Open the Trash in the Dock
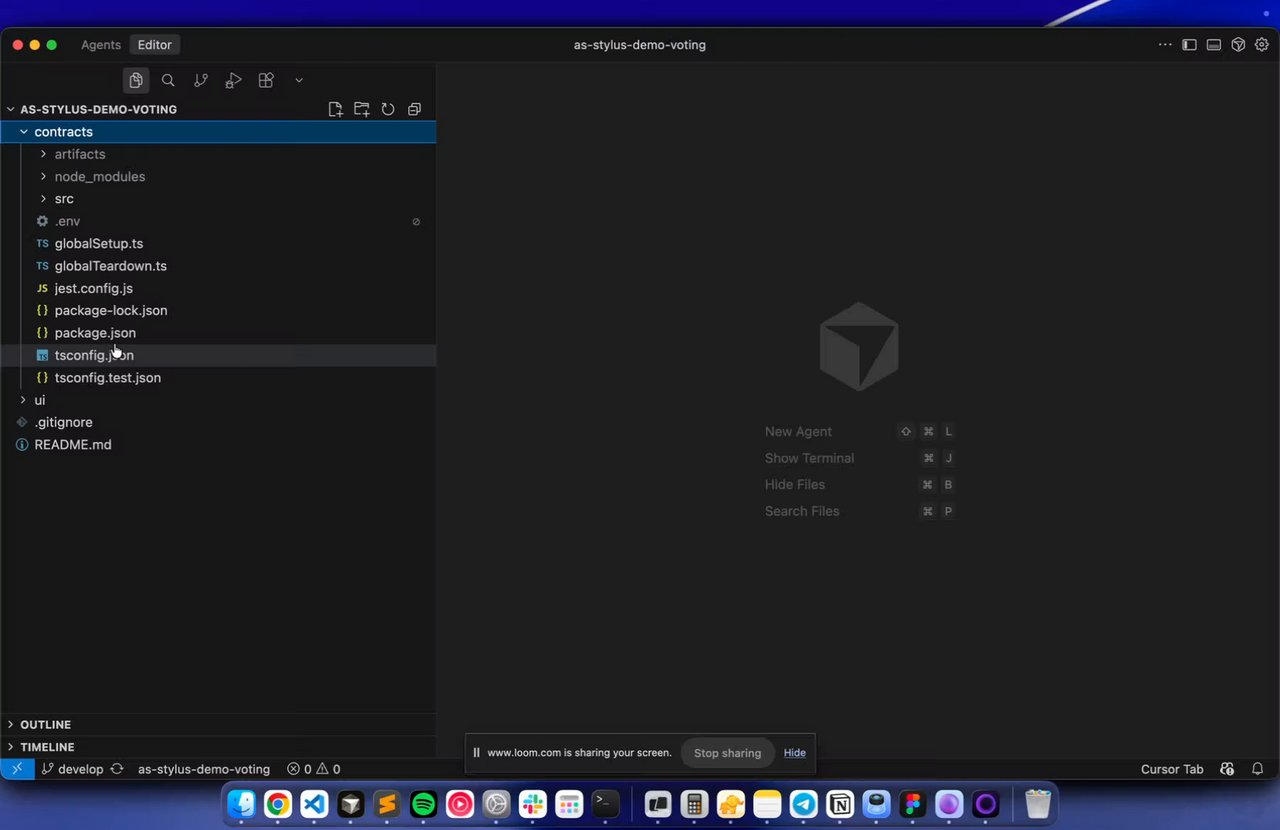 pyautogui.click(x=1038, y=804)
